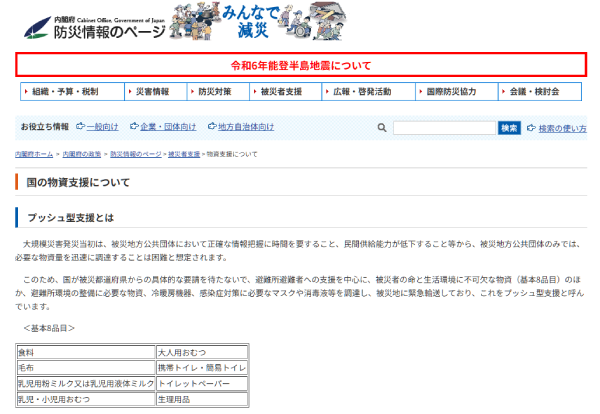Click the Cabinet Office disaster info logo
Image resolution: width=600 pixels, height=414 pixels.
coord(95,24)
